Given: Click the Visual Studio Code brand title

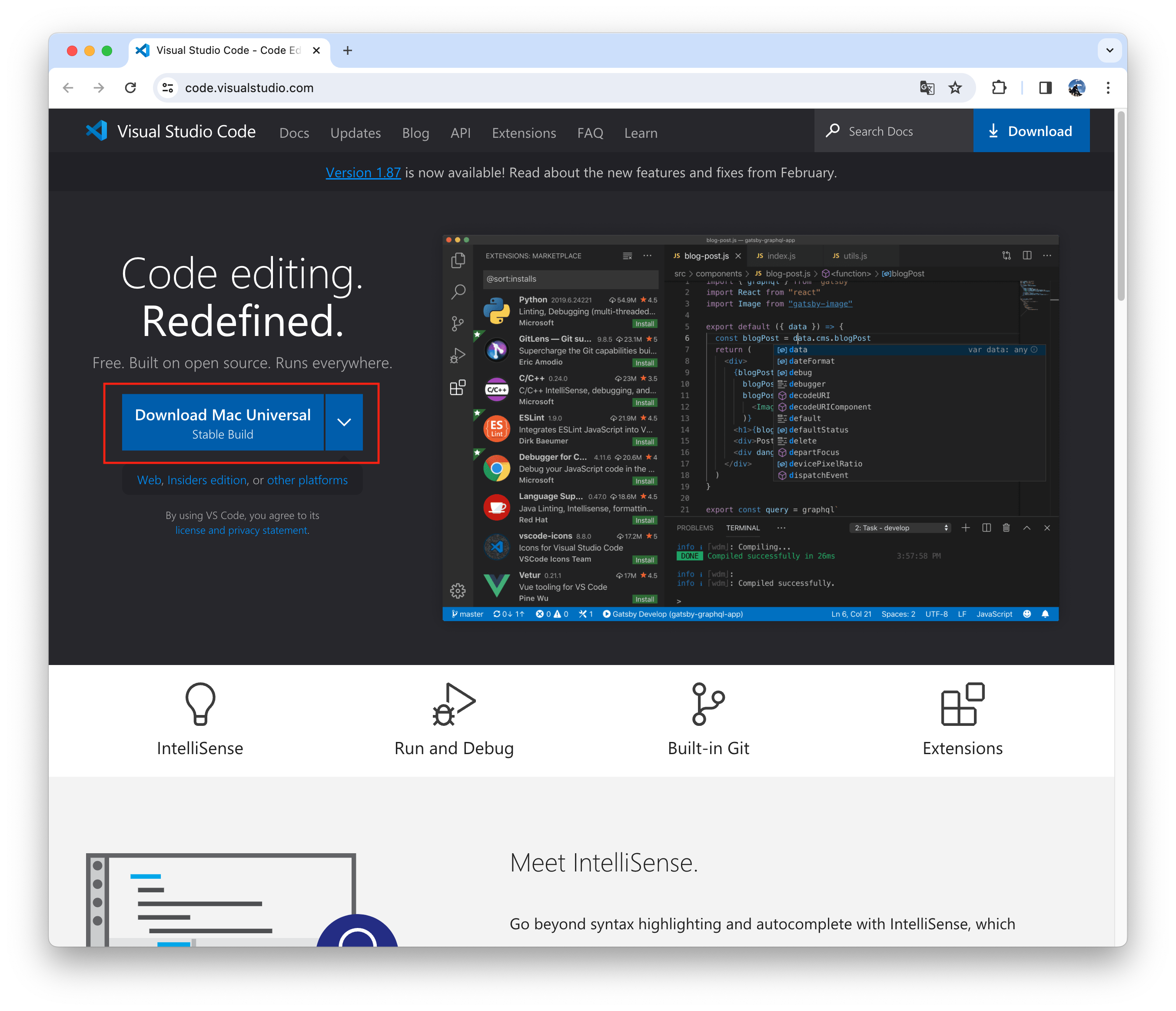Looking at the screenshot, I should (x=187, y=131).
